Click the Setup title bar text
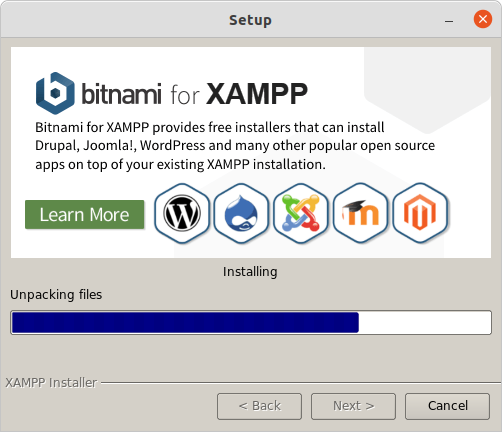This screenshot has width=502, height=432. point(250,20)
